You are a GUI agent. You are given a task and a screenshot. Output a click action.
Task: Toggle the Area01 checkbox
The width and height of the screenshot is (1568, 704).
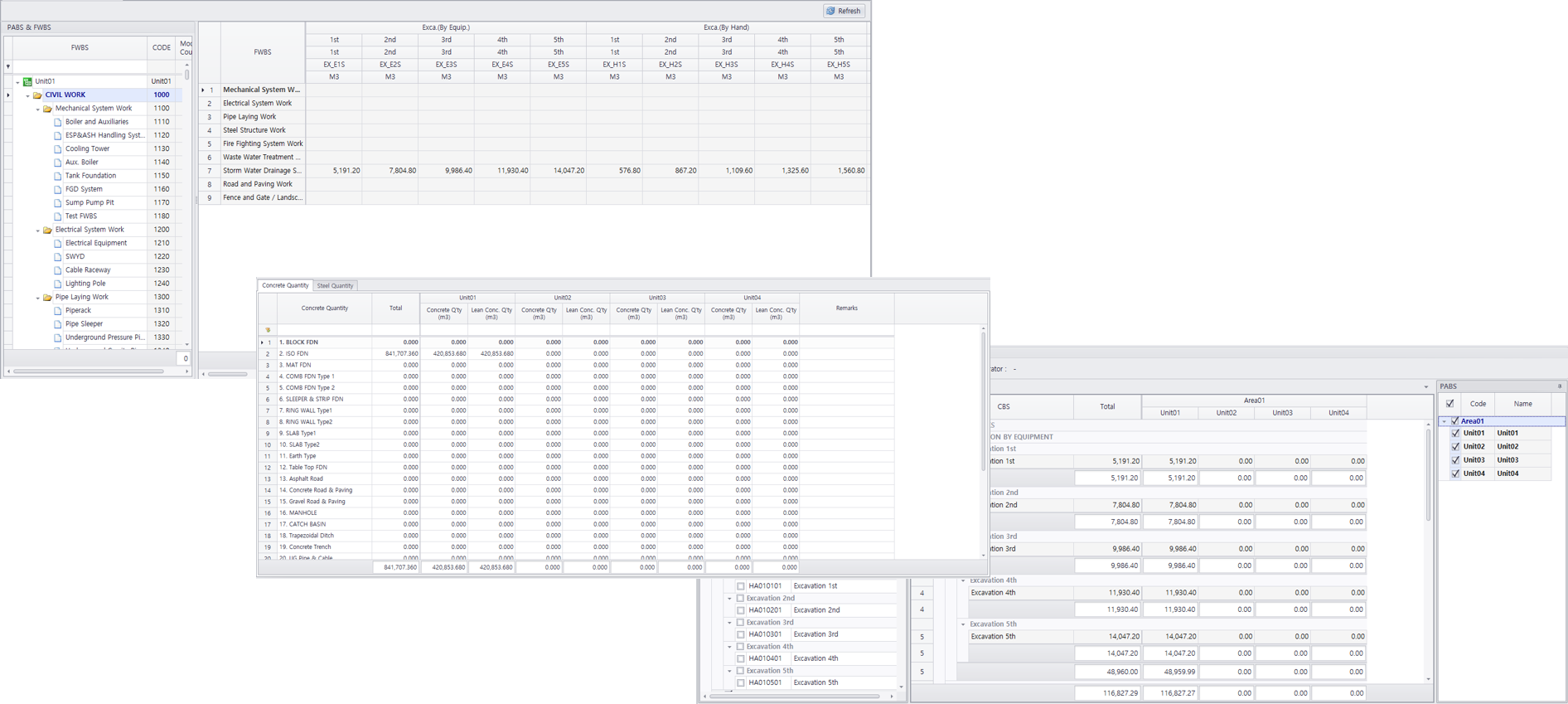pos(1455,421)
